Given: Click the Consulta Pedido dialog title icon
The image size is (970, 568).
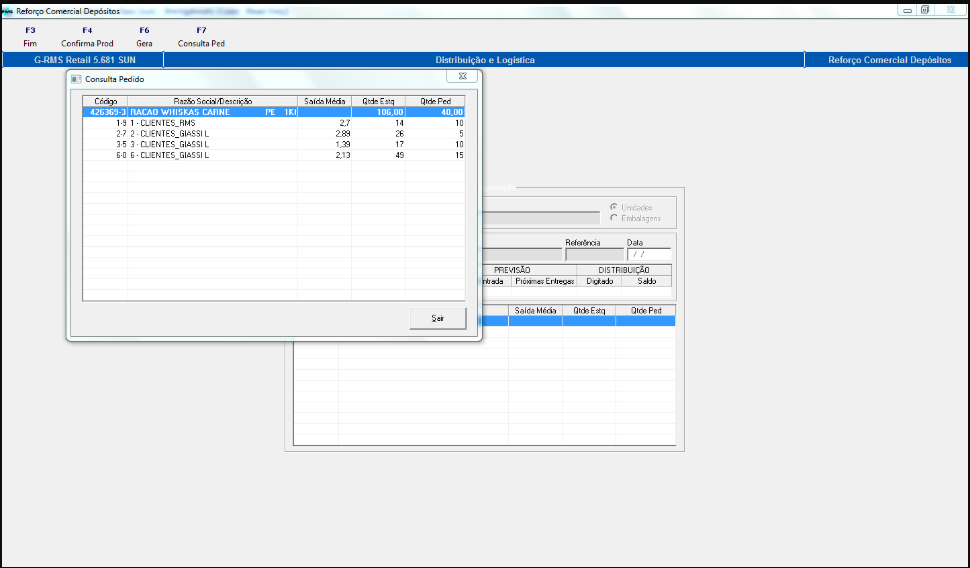Looking at the screenshot, I should 76,79.
